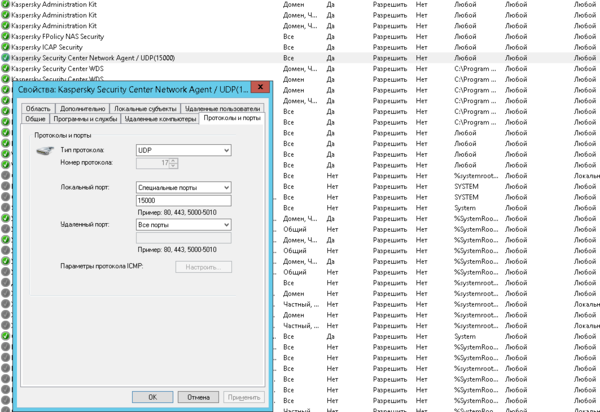Open the Удаленные компьютеры tab
The width and height of the screenshot is (600, 412).
tap(160, 119)
